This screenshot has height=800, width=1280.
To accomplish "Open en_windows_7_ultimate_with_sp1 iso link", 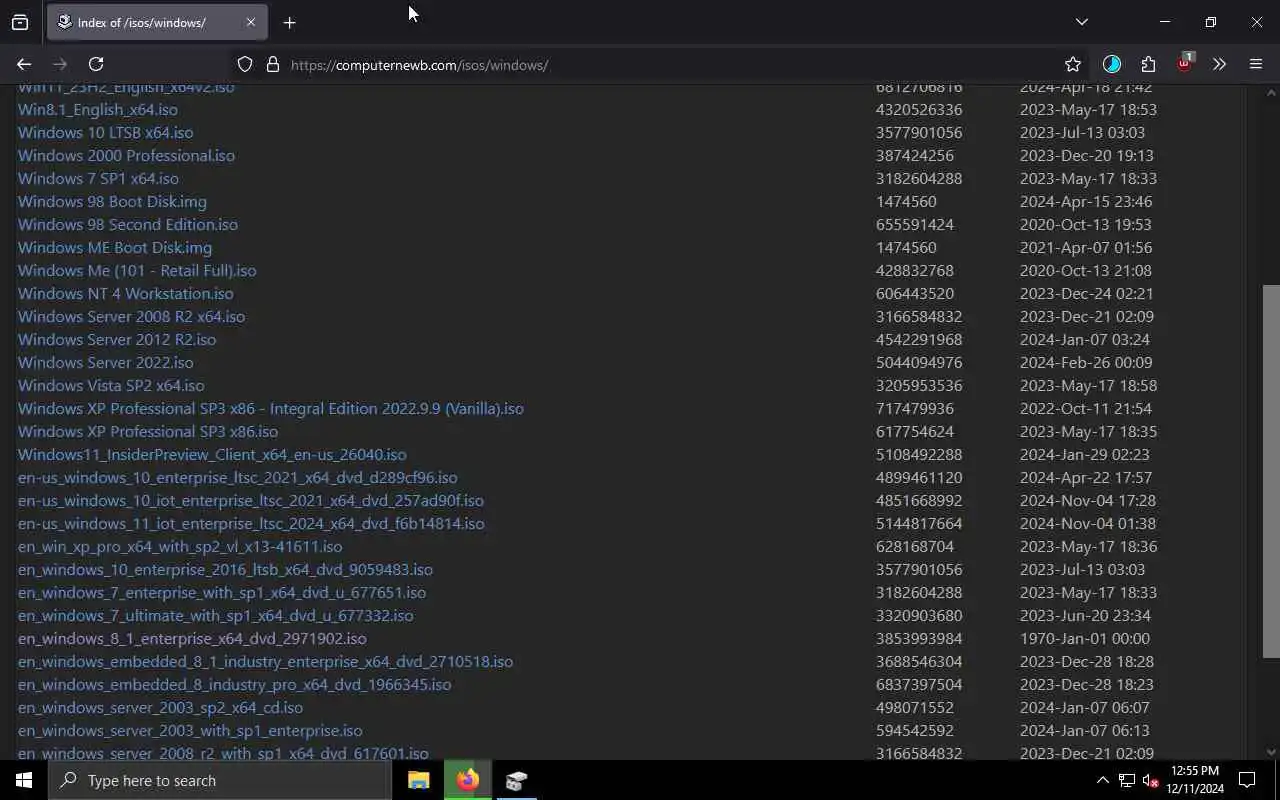I will tap(215, 615).
